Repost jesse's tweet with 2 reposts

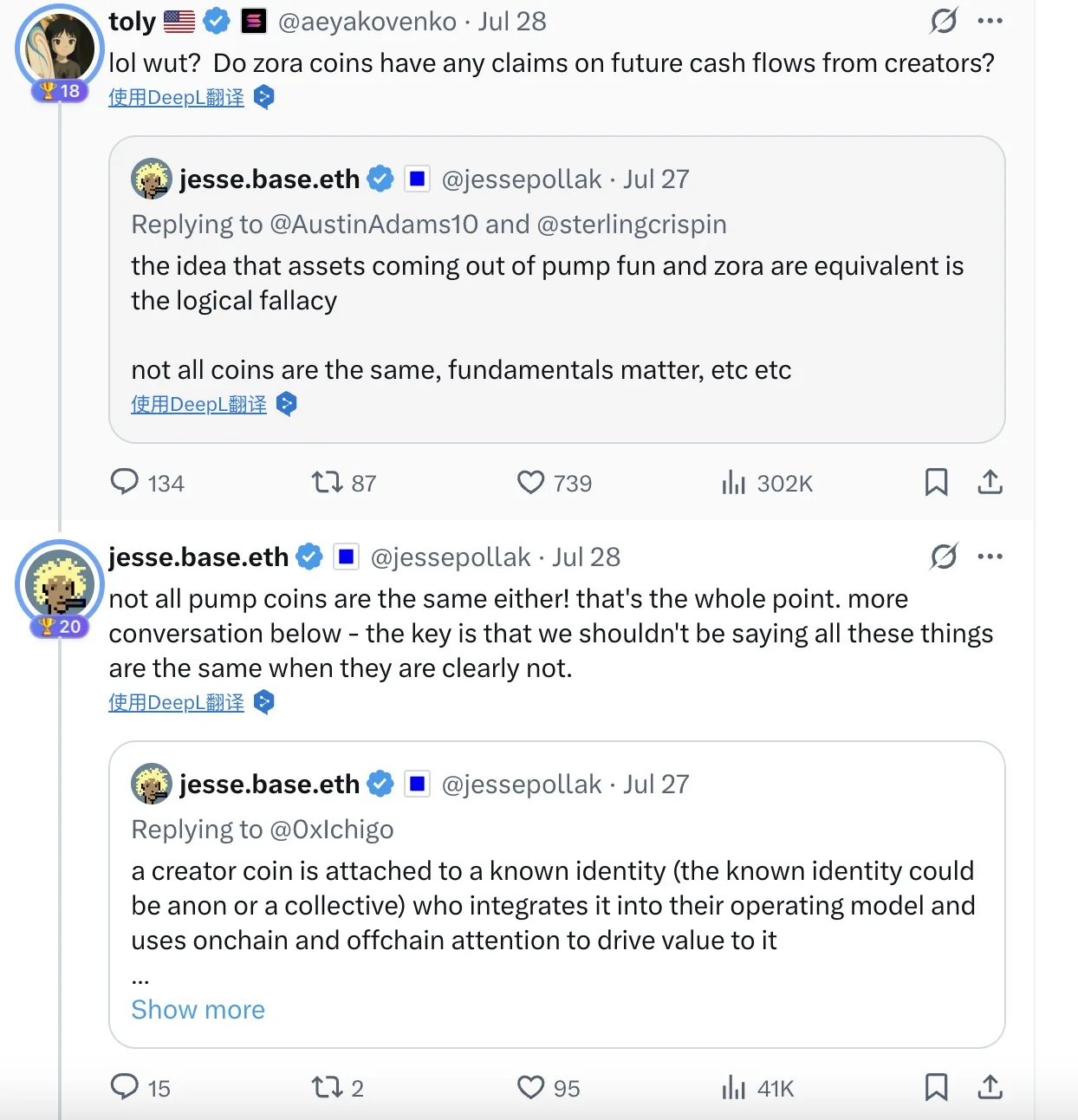pos(328,1087)
